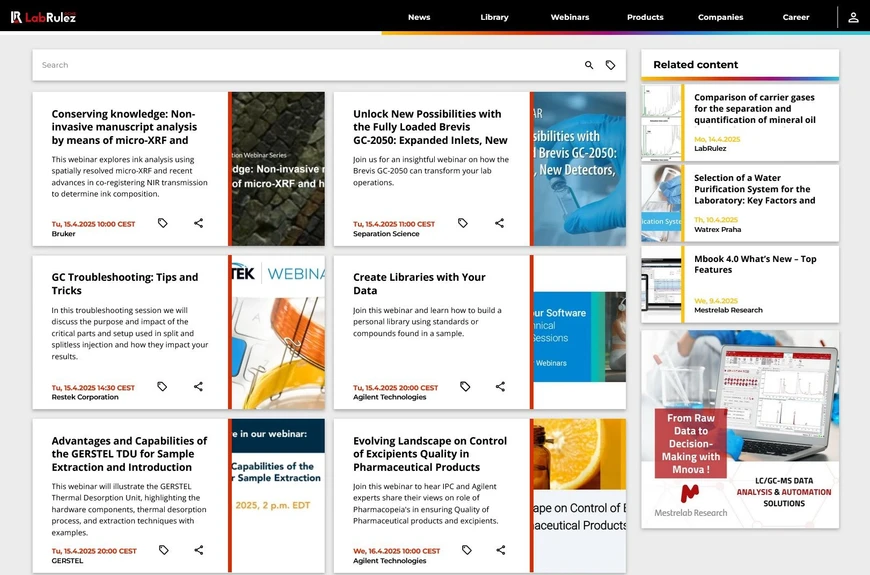The image size is (870, 575).
Task: Open the tag filter icon in search bar
Action: (610, 65)
